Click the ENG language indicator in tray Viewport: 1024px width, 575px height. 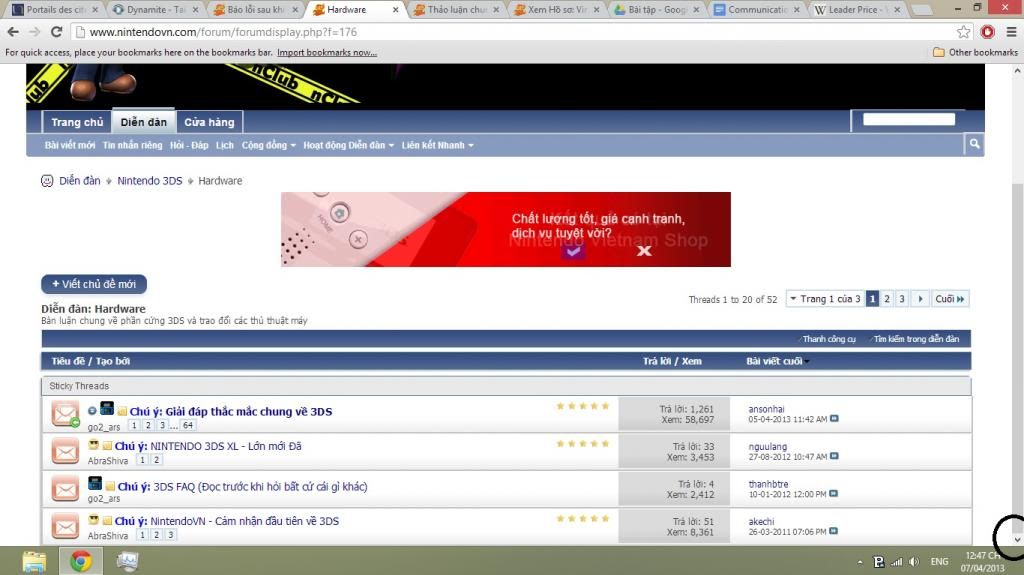tap(939, 562)
